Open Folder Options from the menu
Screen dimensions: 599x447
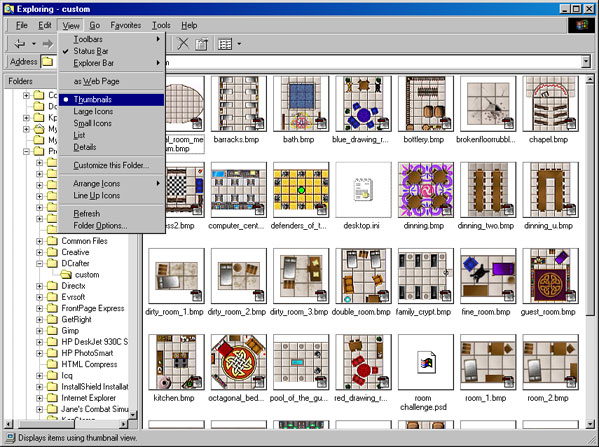112,226
